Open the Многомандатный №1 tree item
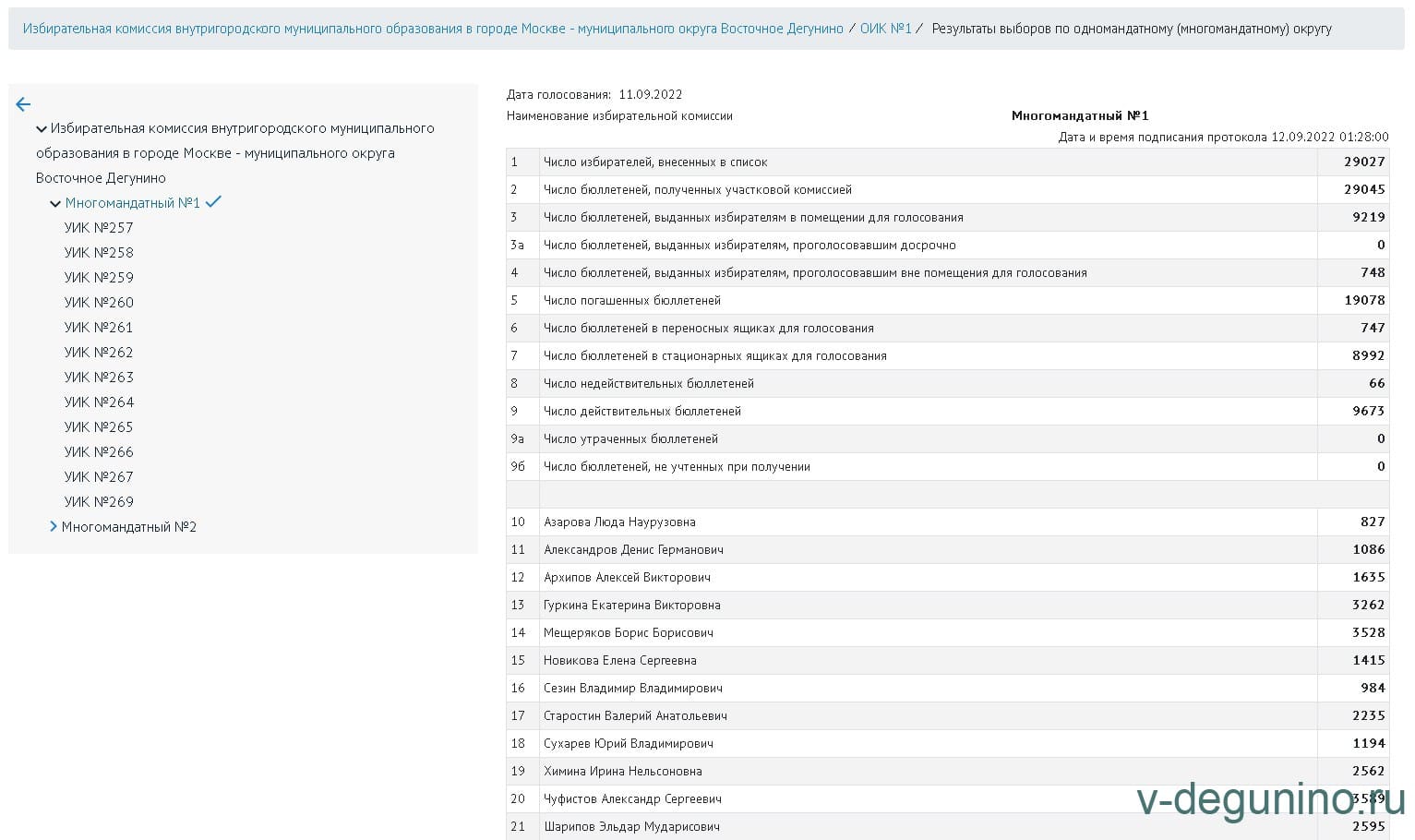This screenshot has width=1415, height=840. point(132,203)
